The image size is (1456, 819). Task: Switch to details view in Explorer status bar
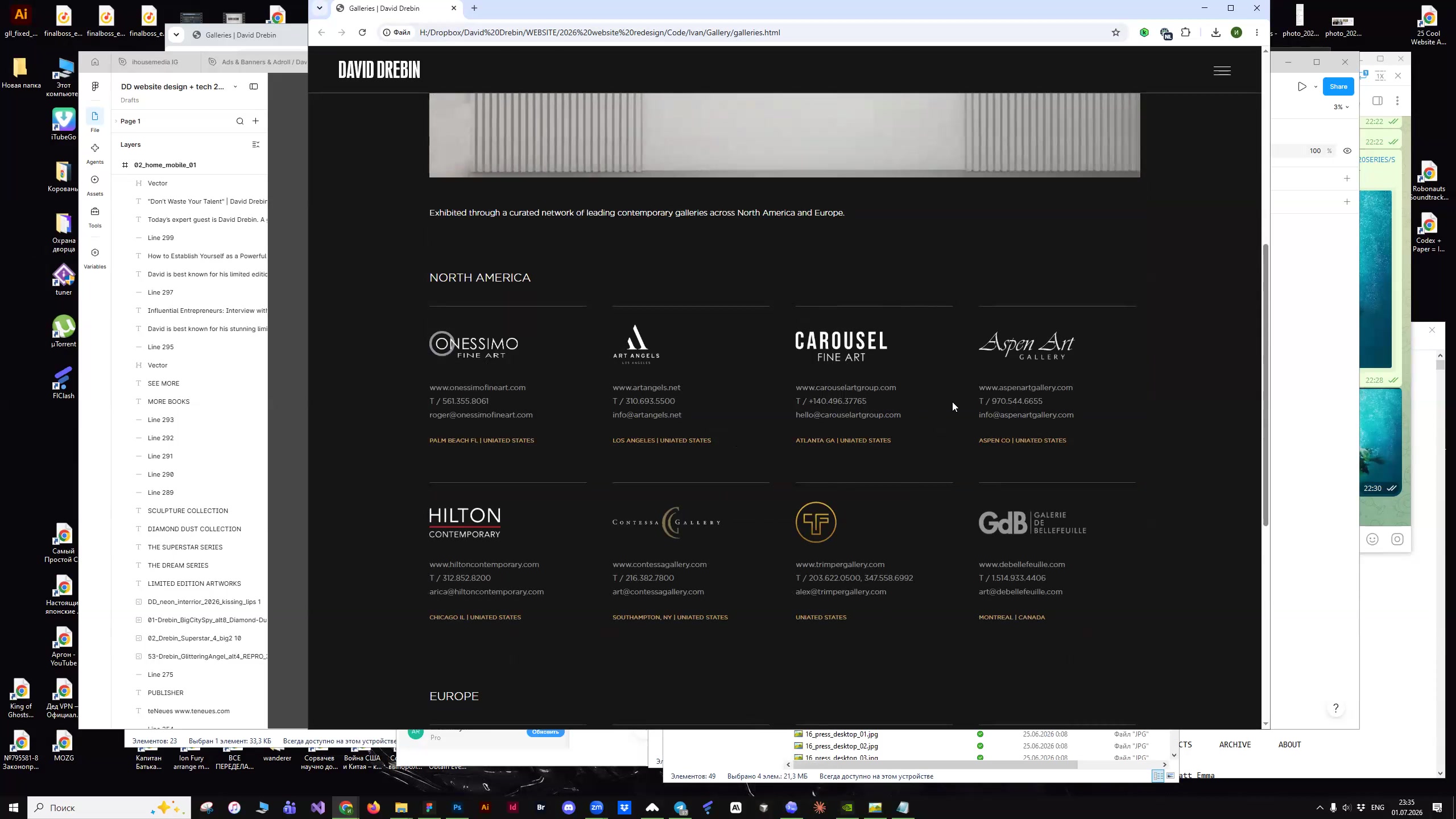coord(1158,776)
